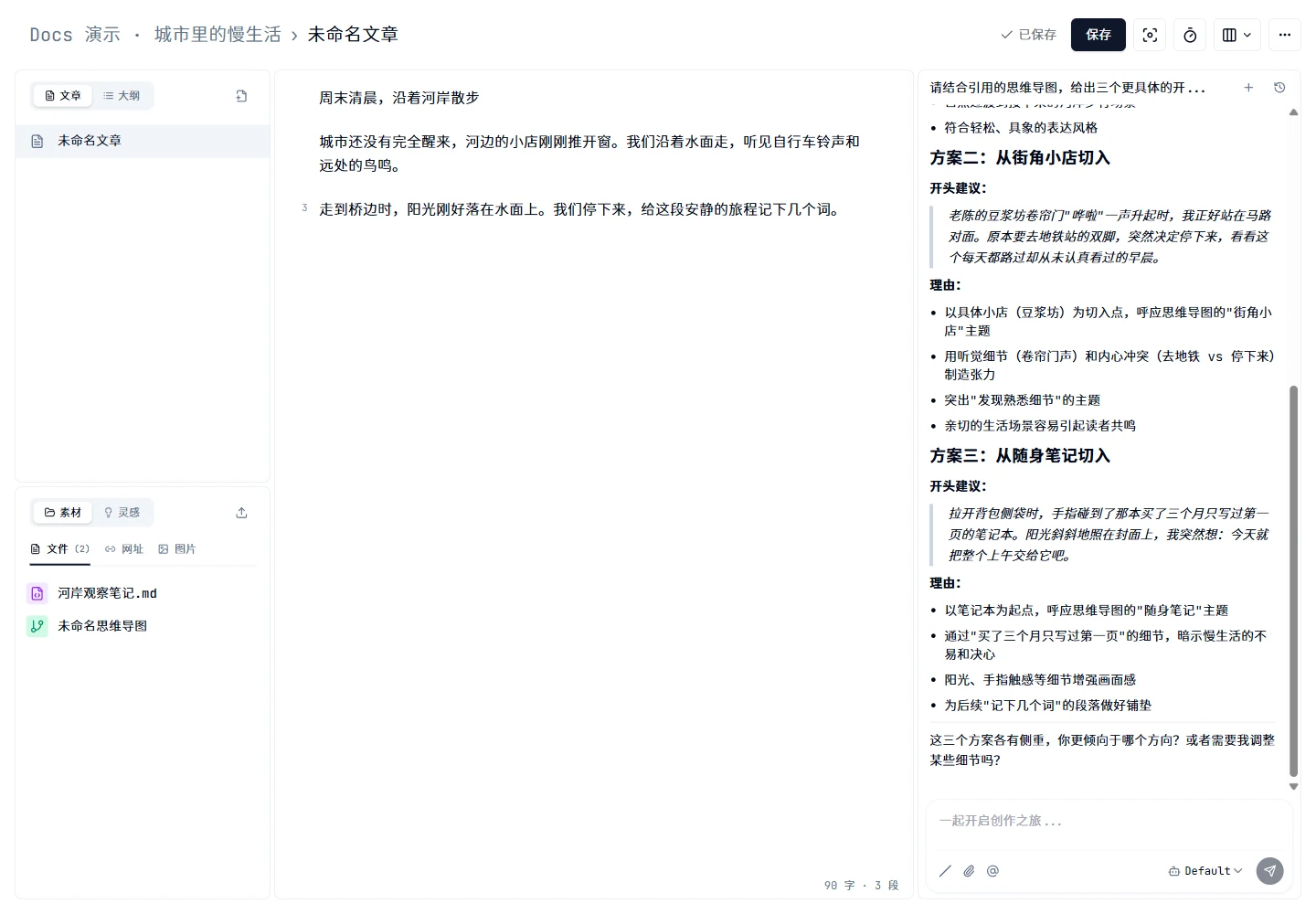Click the heading 周末清晨，沿着河岸散步
The image size is (1316, 914).
click(x=399, y=98)
